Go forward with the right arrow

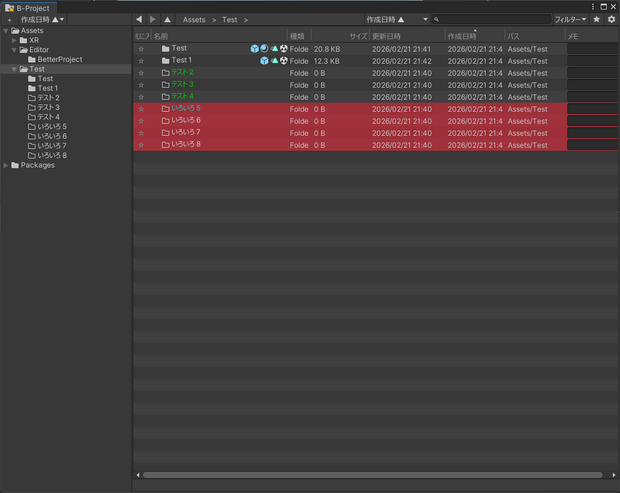pyautogui.click(x=153, y=19)
